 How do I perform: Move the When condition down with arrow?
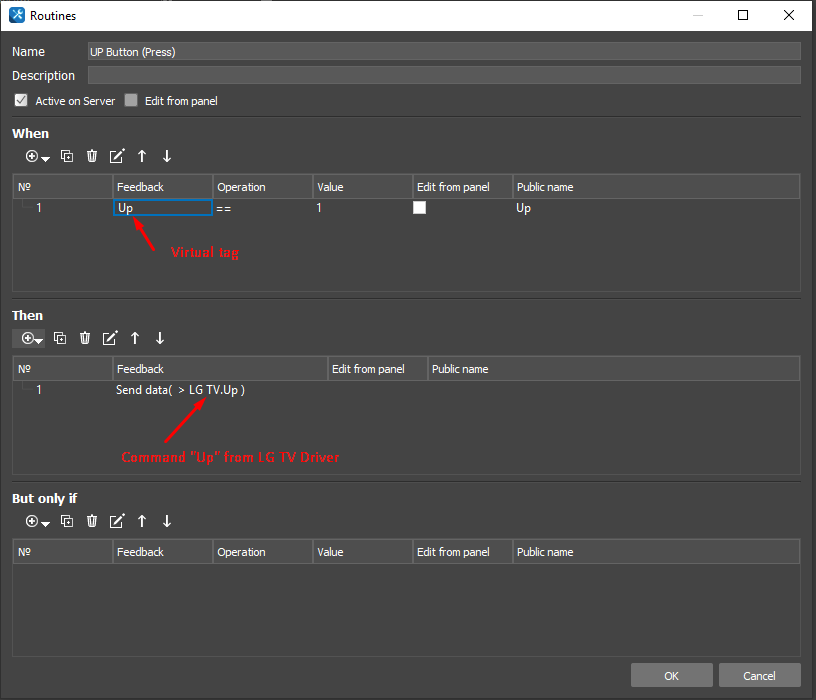167,156
